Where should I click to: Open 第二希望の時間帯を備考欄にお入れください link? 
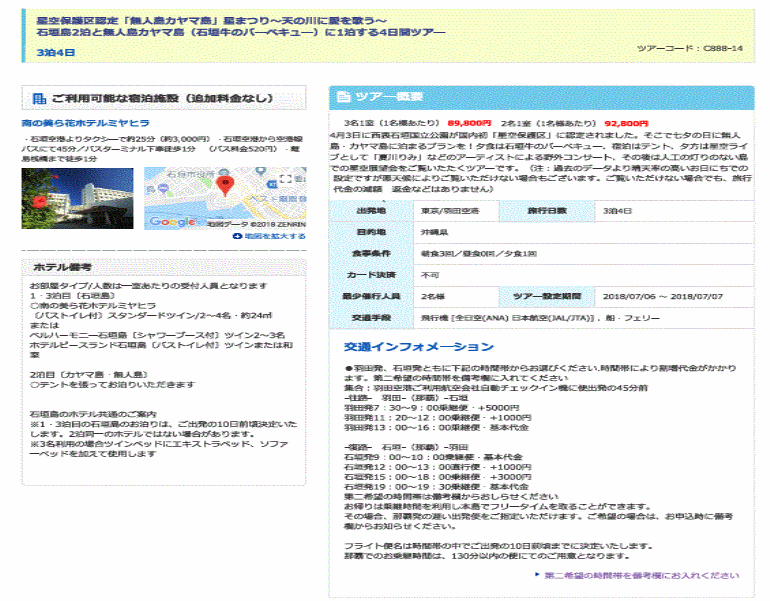[x=642, y=575]
